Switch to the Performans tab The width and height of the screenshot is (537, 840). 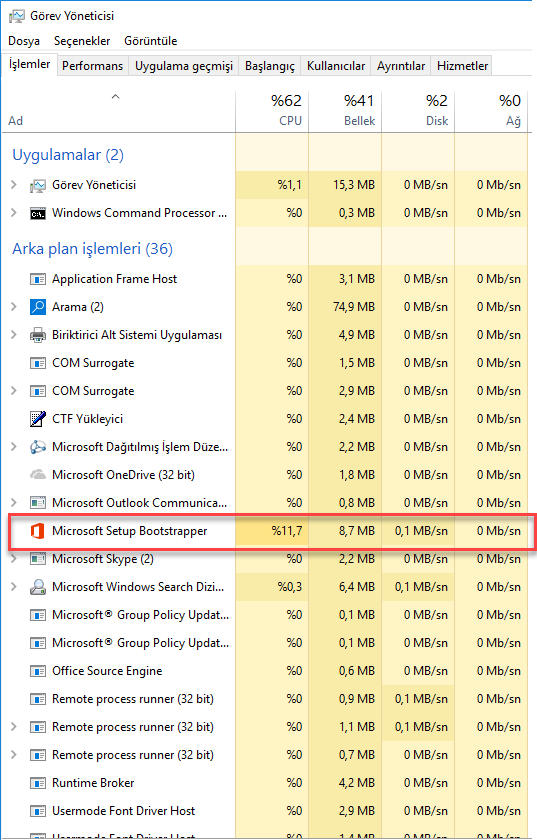[x=93, y=66]
